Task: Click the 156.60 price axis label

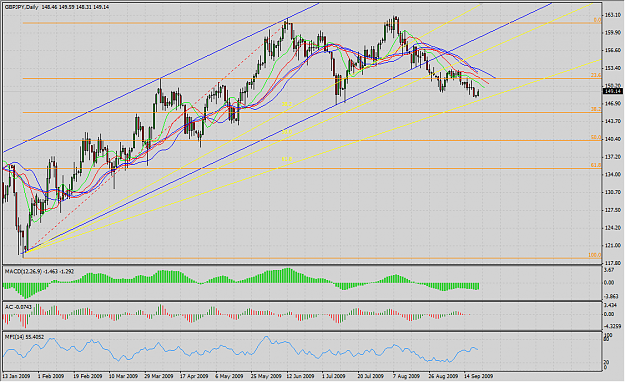Action: [x=612, y=50]
